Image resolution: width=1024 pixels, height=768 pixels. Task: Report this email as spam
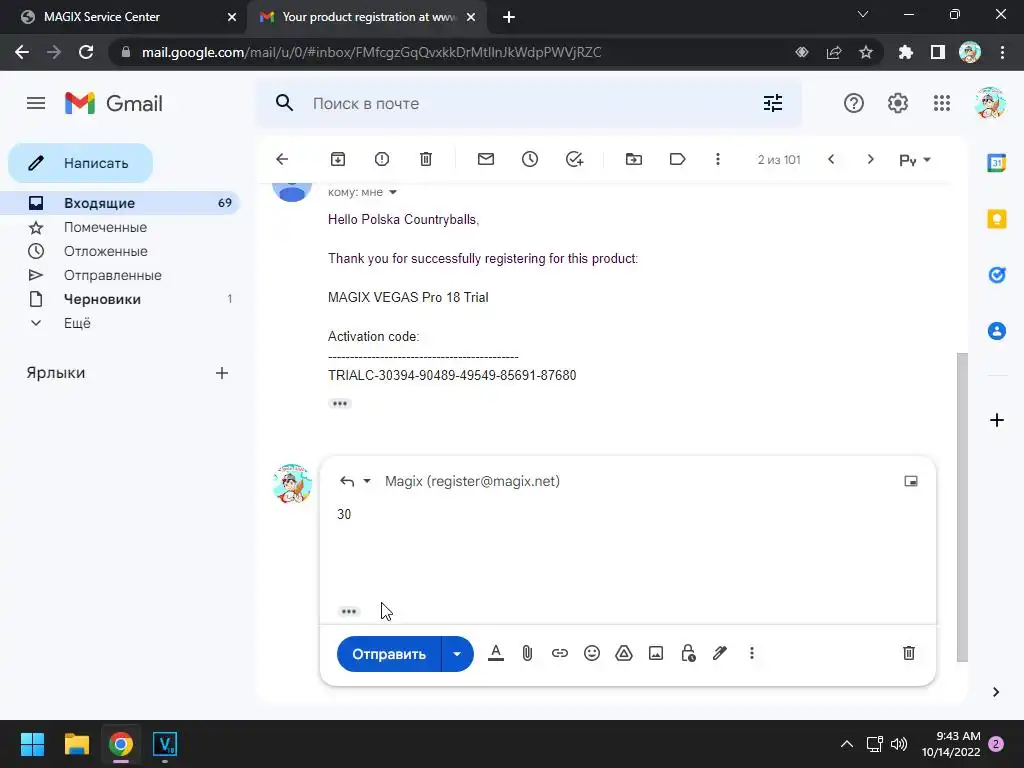pos(382,159)
